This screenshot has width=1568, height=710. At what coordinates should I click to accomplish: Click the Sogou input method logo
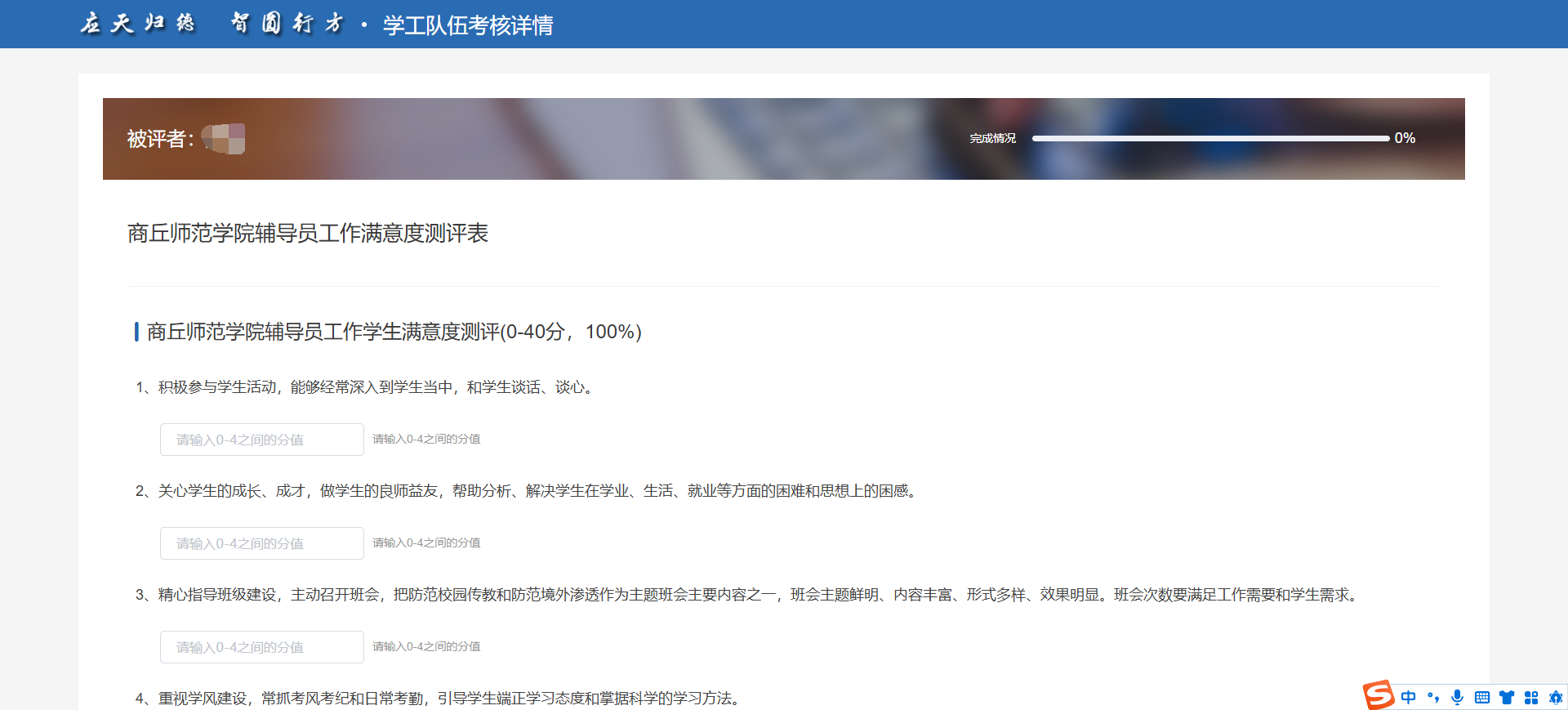[1379, 695]
